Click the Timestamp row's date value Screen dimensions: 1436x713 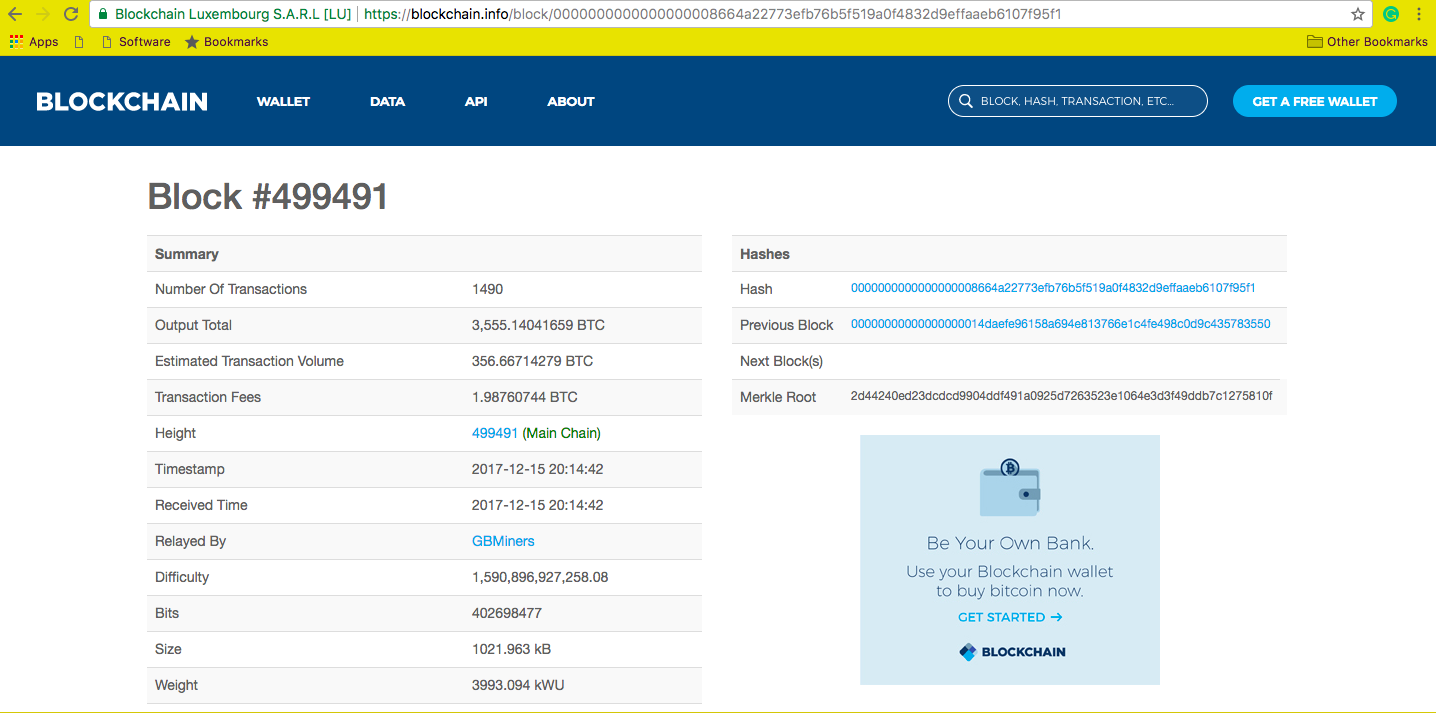coord(538,469)
